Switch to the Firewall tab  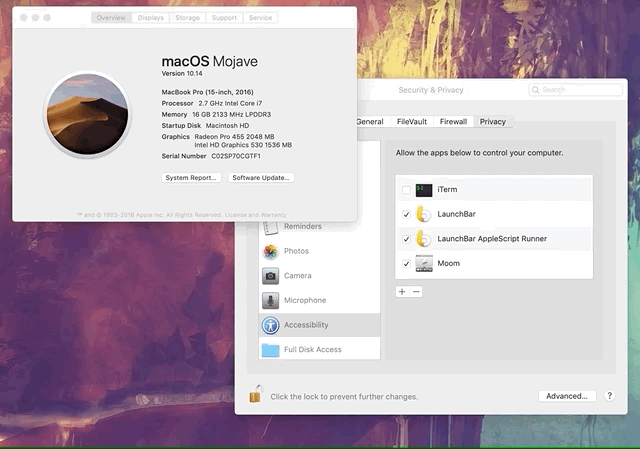pyautogui.click(x=453, y=122)
